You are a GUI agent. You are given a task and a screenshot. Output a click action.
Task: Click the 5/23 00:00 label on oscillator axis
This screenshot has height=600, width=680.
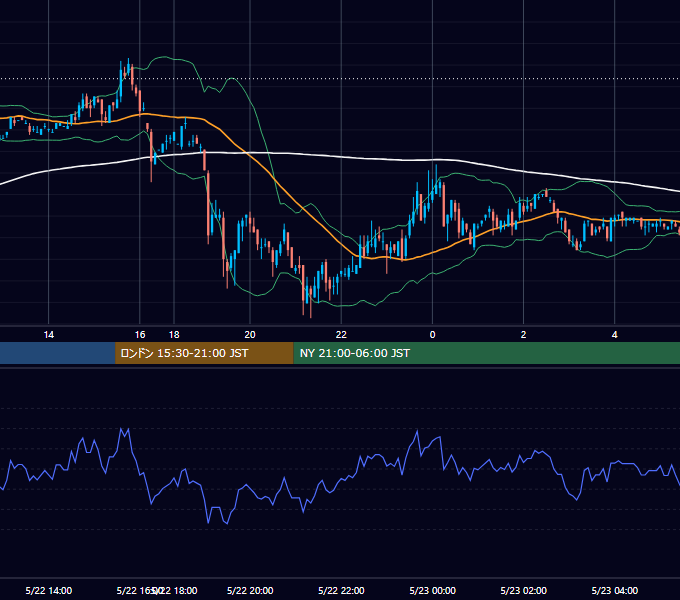click(x=432, y=590)
